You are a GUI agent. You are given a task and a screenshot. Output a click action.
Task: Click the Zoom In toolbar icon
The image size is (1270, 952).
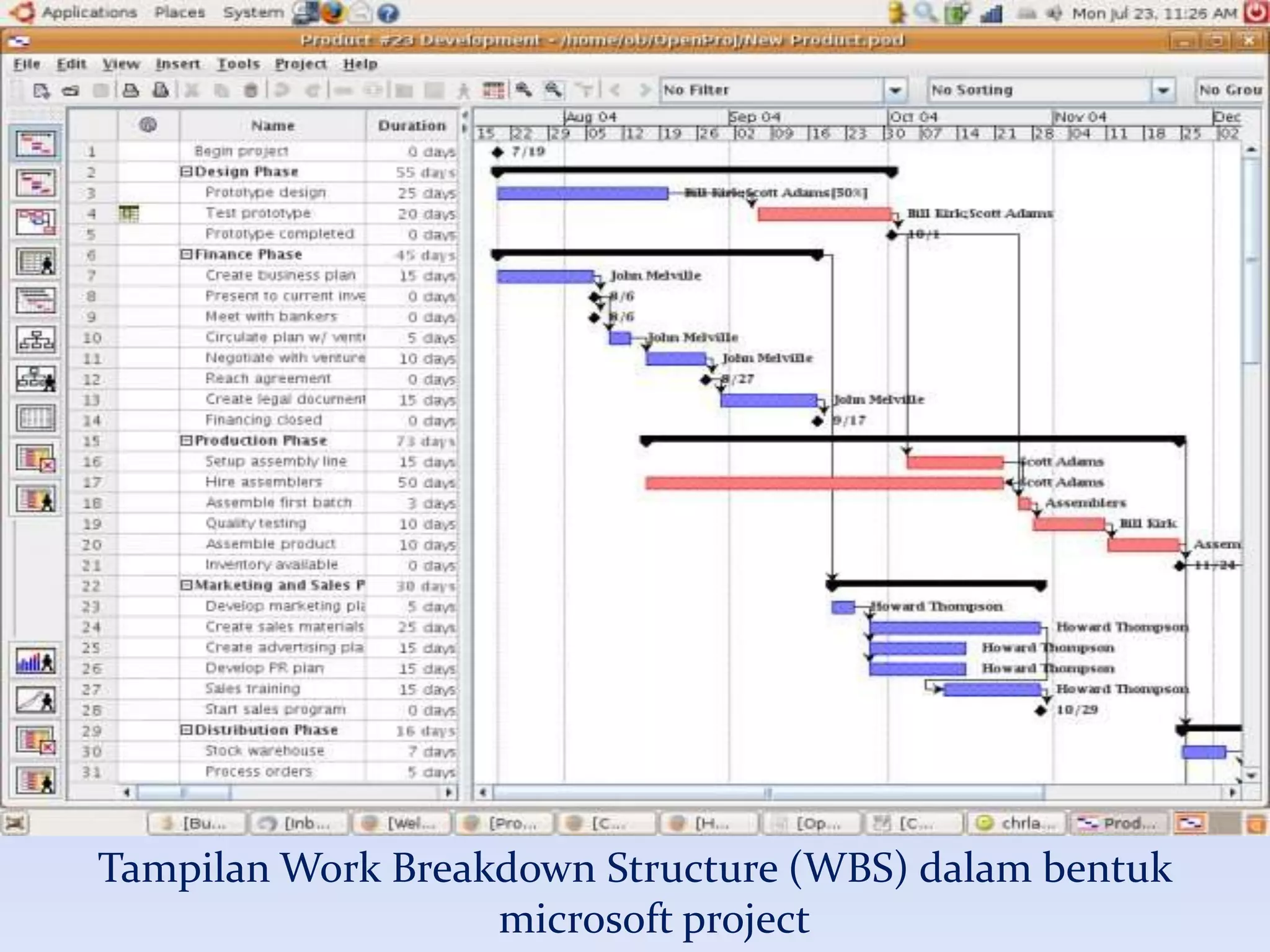(x=524, y=90)
